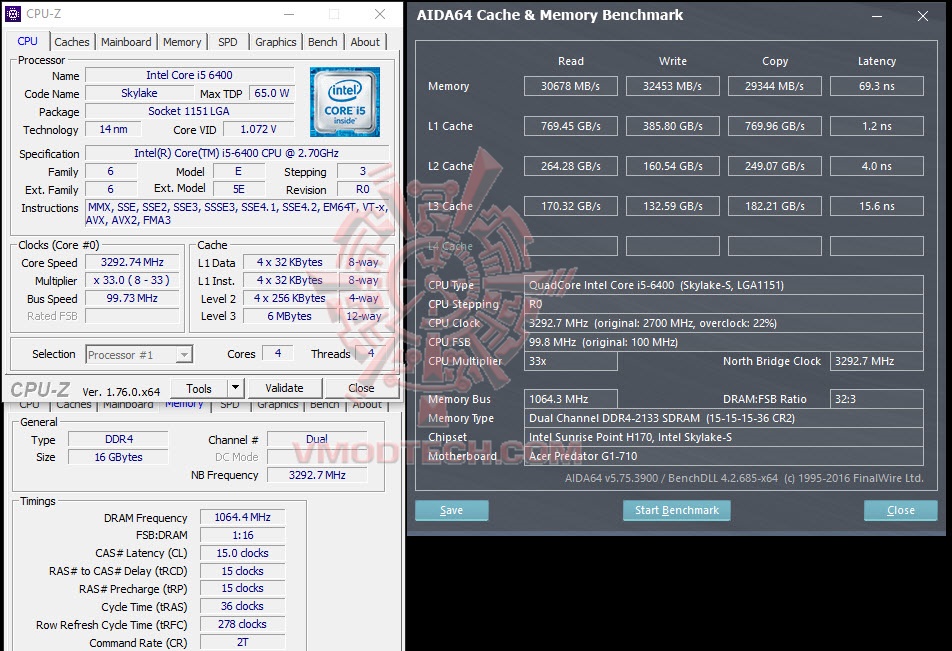Click the empty Rated FSB field
This screenshot has height=651, width=952.
pos(132,316)
